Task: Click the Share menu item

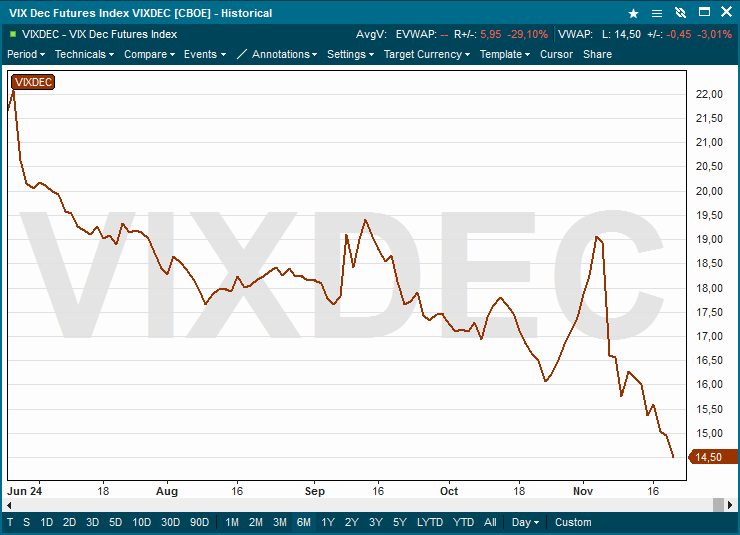Action: (x=597, y=54)
